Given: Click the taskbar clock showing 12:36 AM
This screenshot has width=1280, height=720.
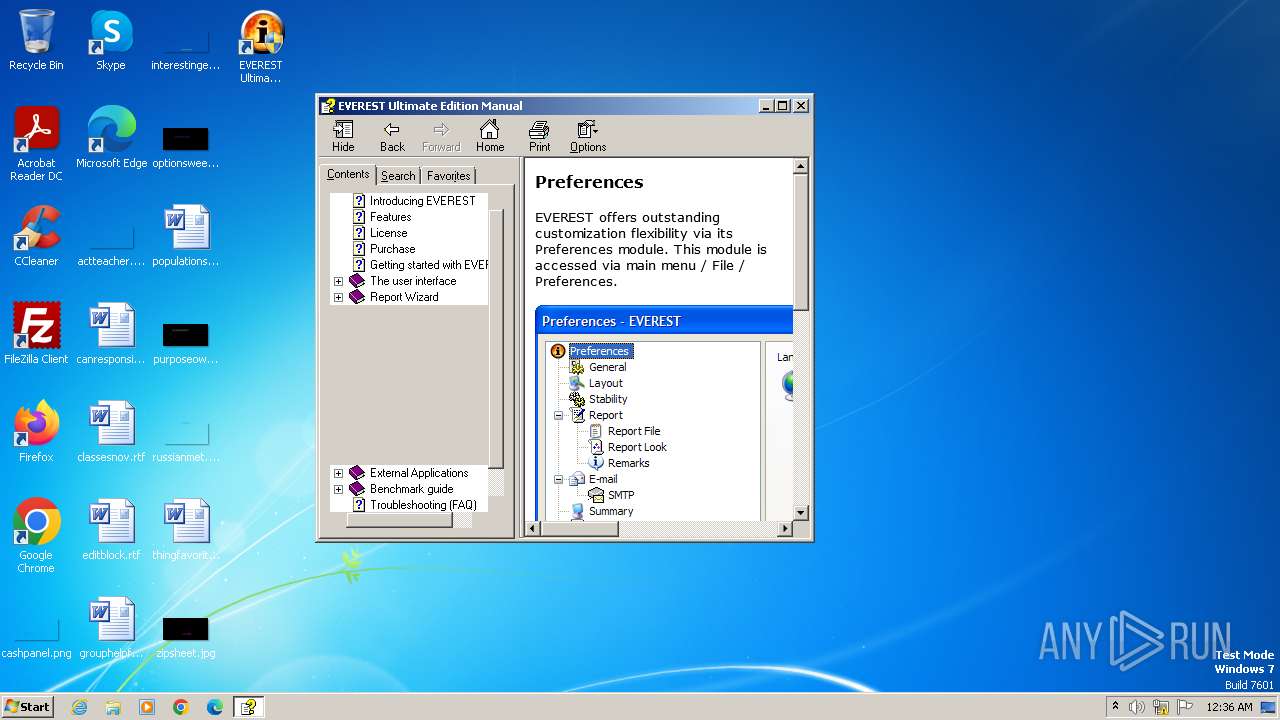Looking at the screenshot, I should [x=1229, y=707].
